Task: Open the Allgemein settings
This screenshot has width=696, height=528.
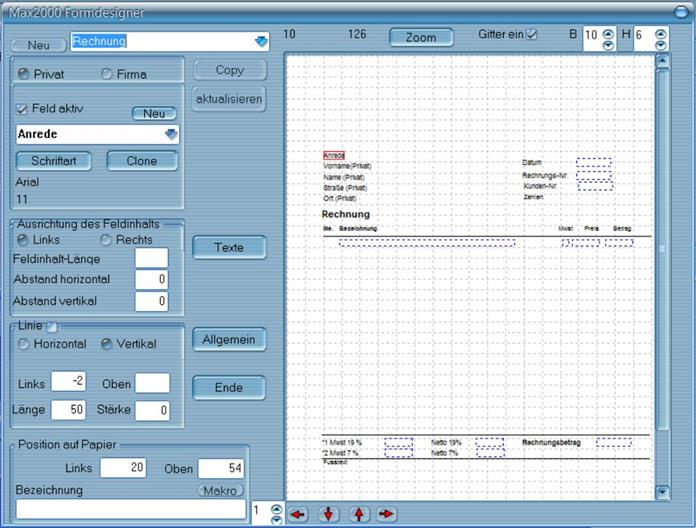Action: [229, 339]
